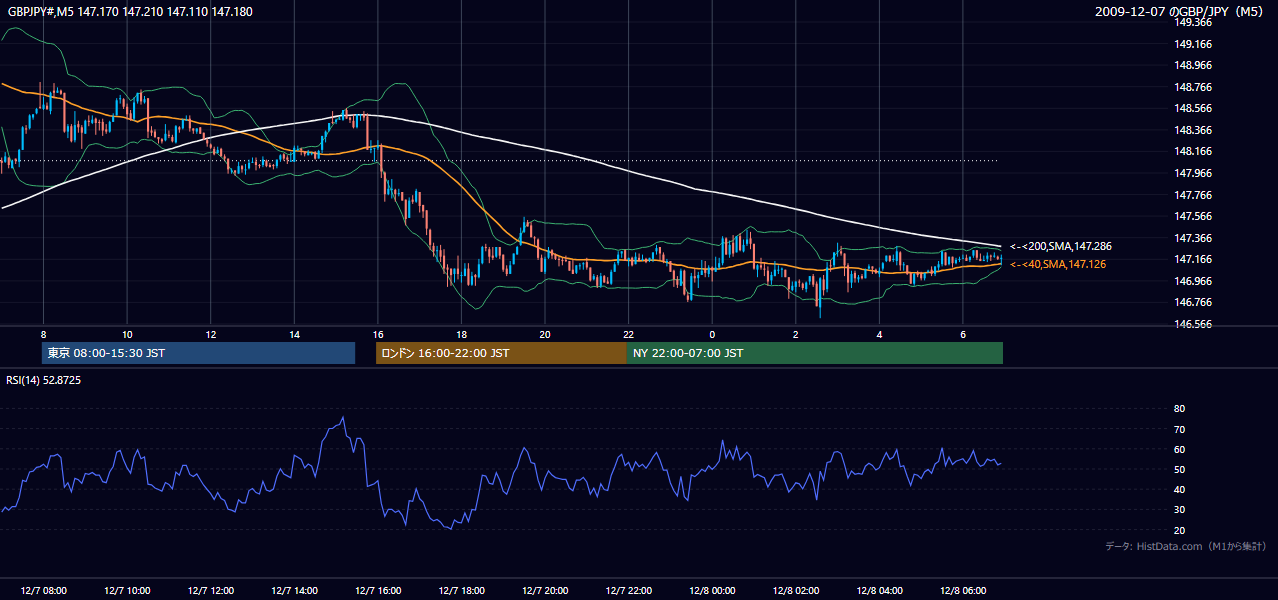Screen dimensions: 1278x600
Task: Click hour tick 12 under price chart
Action: 210,334
